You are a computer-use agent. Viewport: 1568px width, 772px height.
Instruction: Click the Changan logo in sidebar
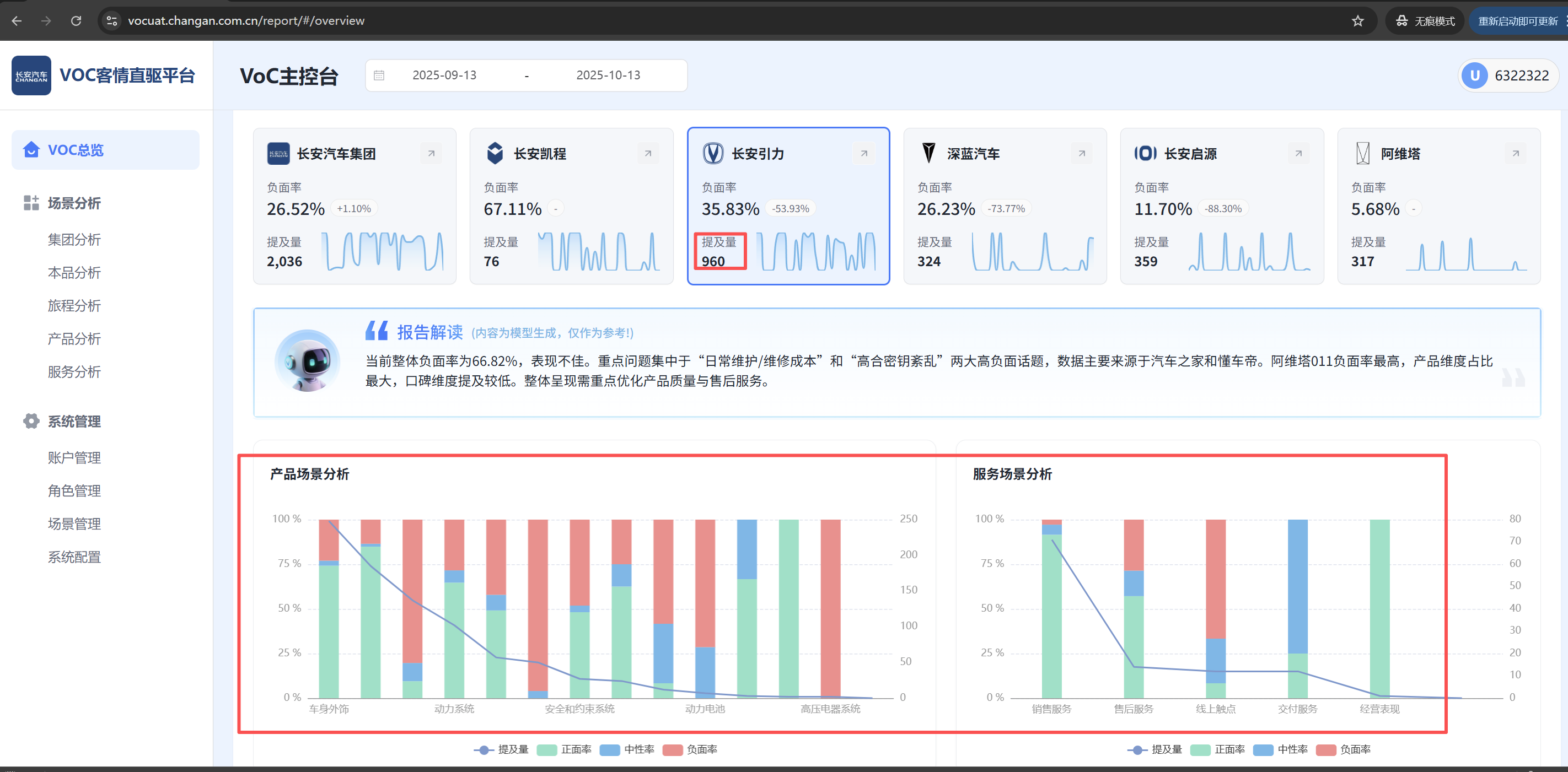31,75
